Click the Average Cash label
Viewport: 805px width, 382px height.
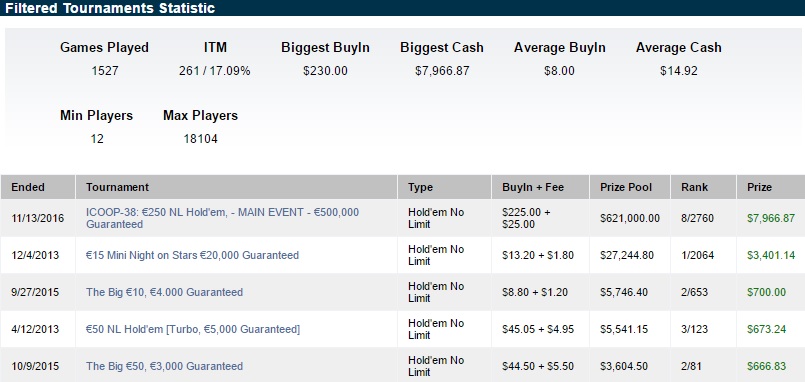[x=679, y=48]
